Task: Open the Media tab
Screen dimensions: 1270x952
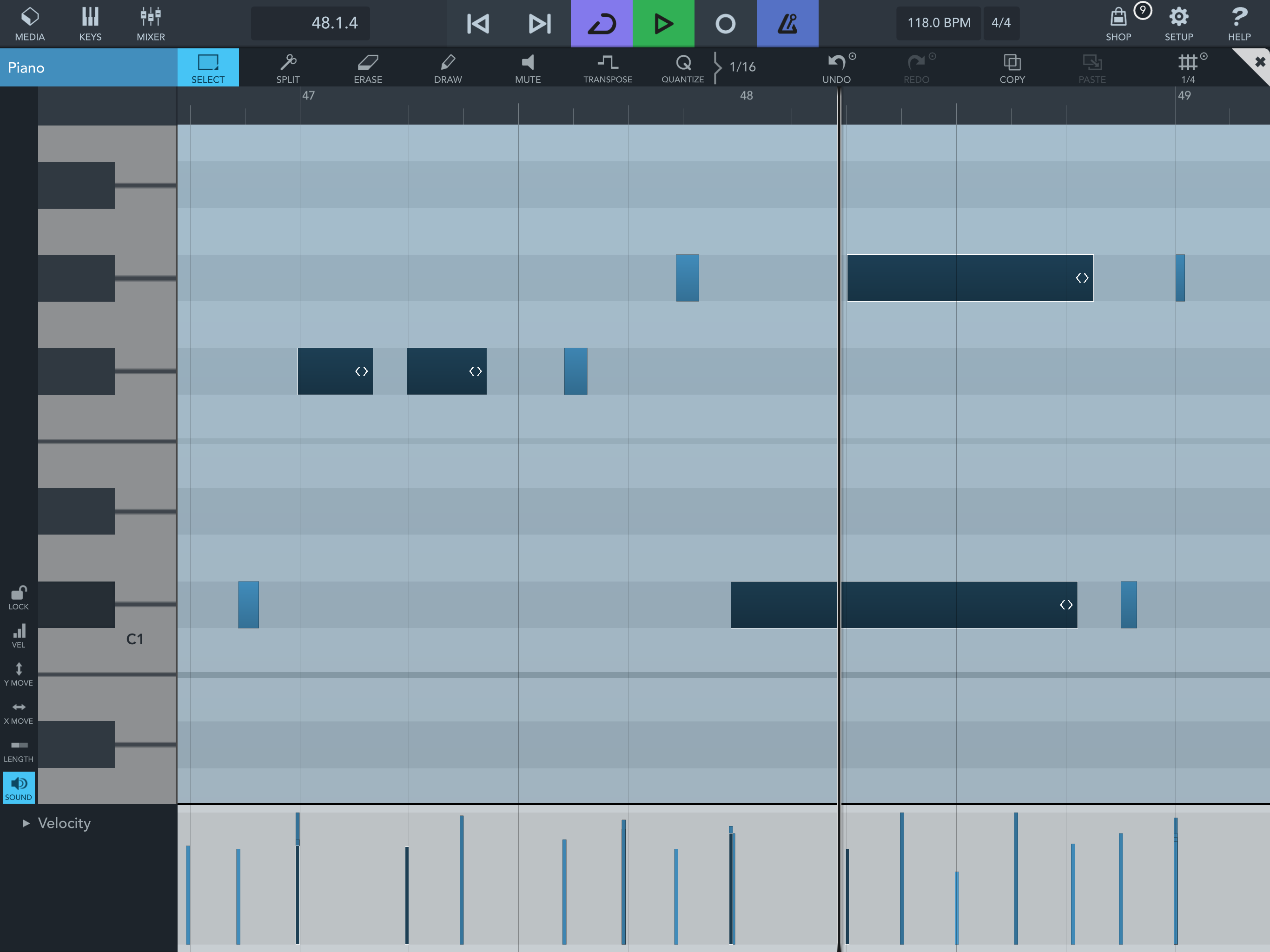Action: point(30,24)
